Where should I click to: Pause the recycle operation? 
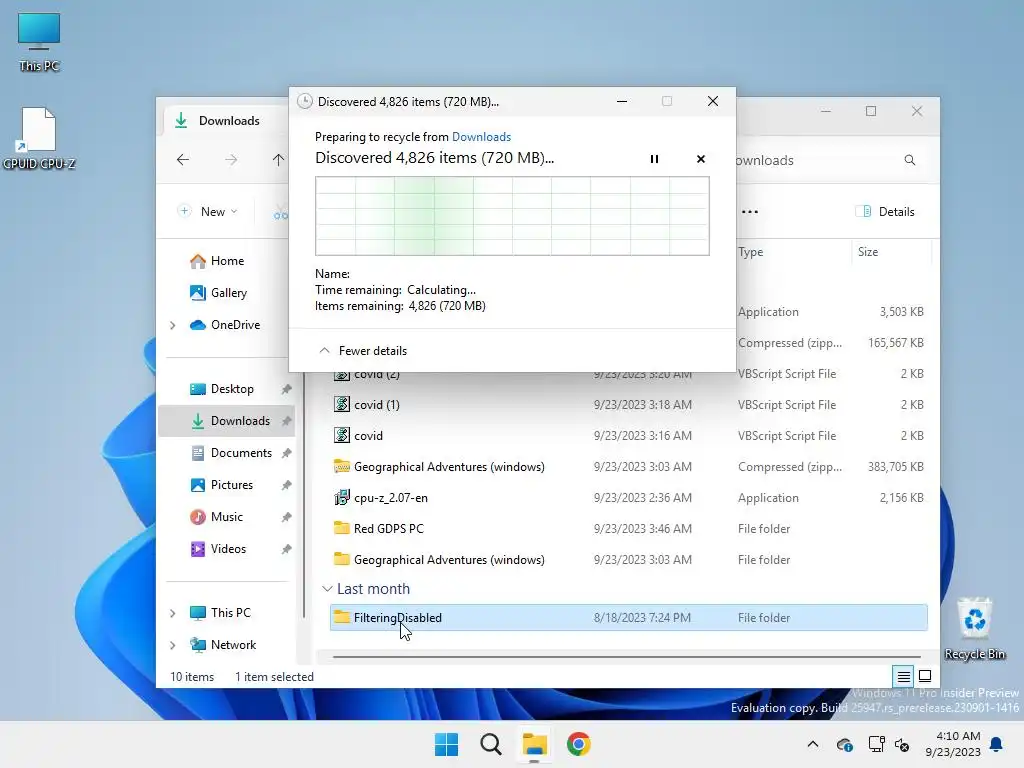(x=654, y=159)
